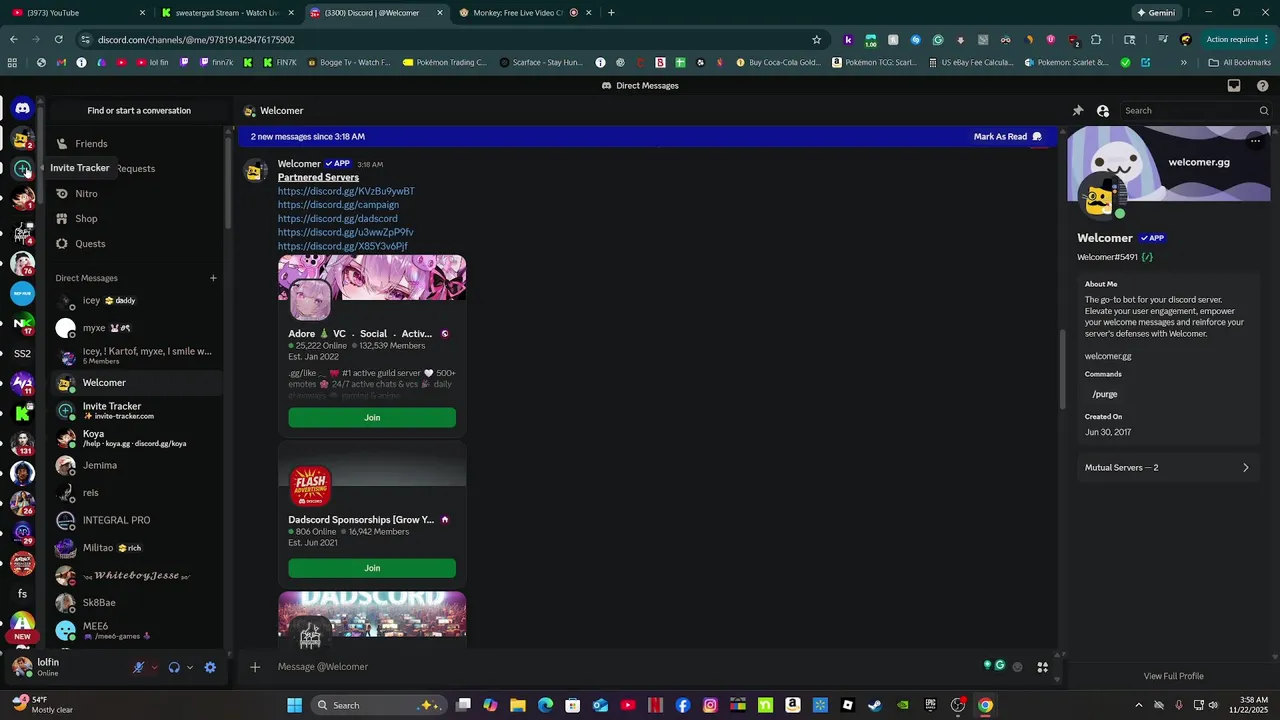Open the discord.gg/KVzBu9ywBT invite link
Viewport: 1280px width, 720px height.
click(346, 191)
